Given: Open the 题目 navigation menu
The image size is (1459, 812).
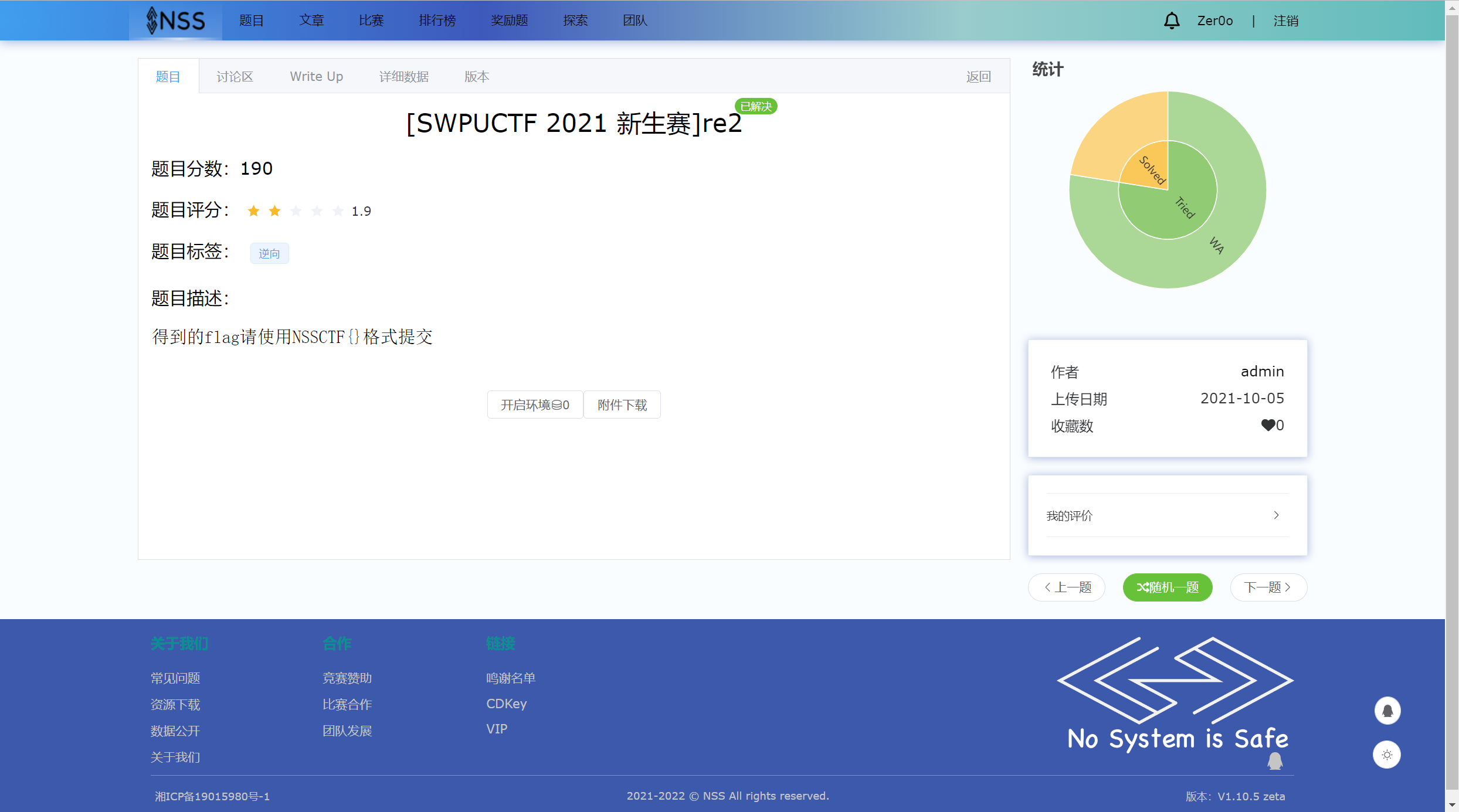Looking at the screenshot, I should pos(252,21).
